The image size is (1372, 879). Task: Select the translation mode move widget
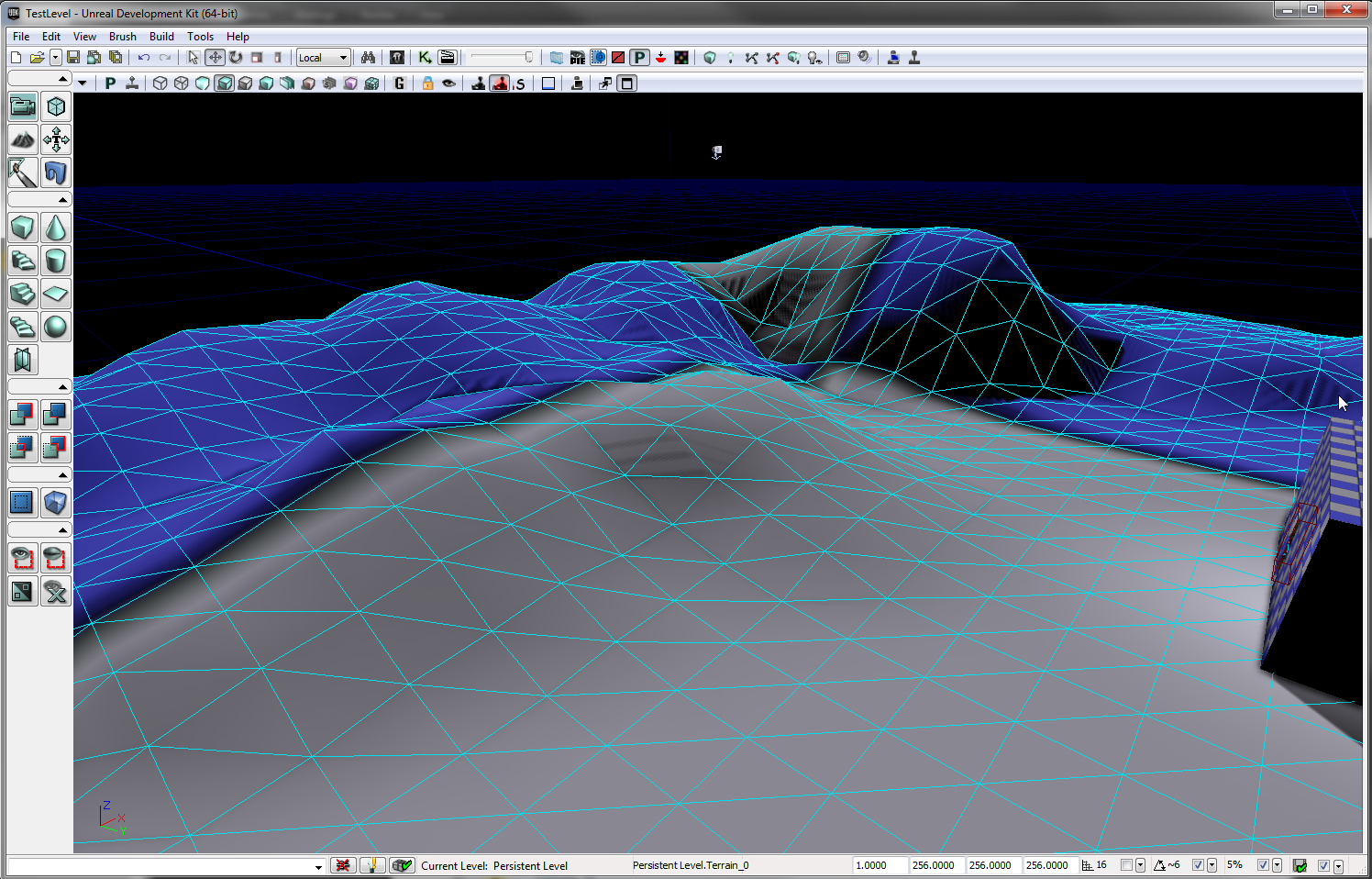[x=215, y=57]
